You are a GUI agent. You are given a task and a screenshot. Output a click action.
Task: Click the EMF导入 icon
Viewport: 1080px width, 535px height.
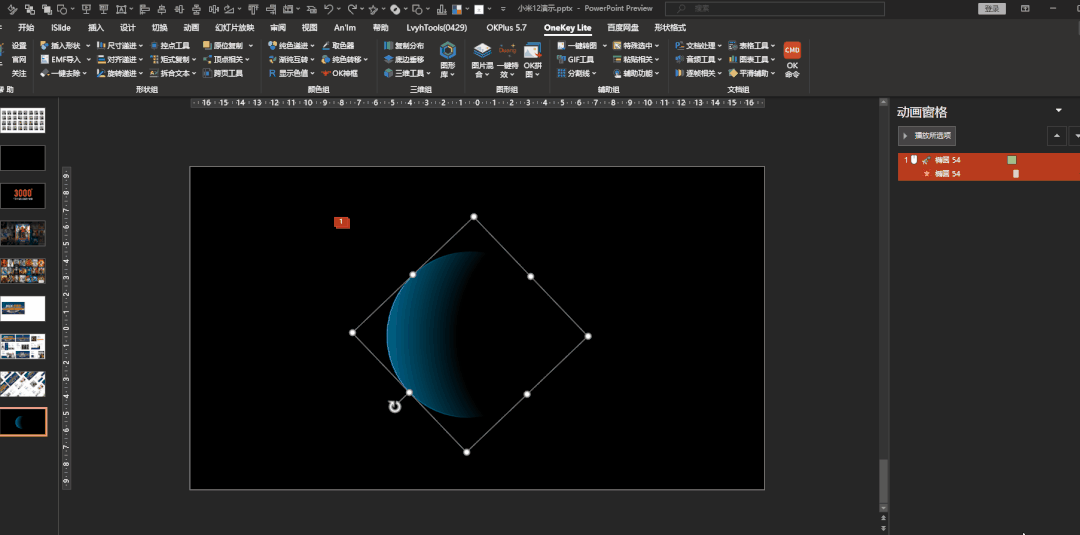(x=44, y=59)
